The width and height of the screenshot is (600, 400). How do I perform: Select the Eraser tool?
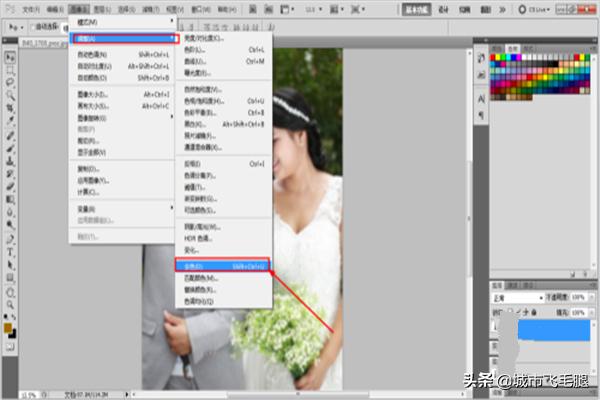pyautogui.click(x=10, y=187)
